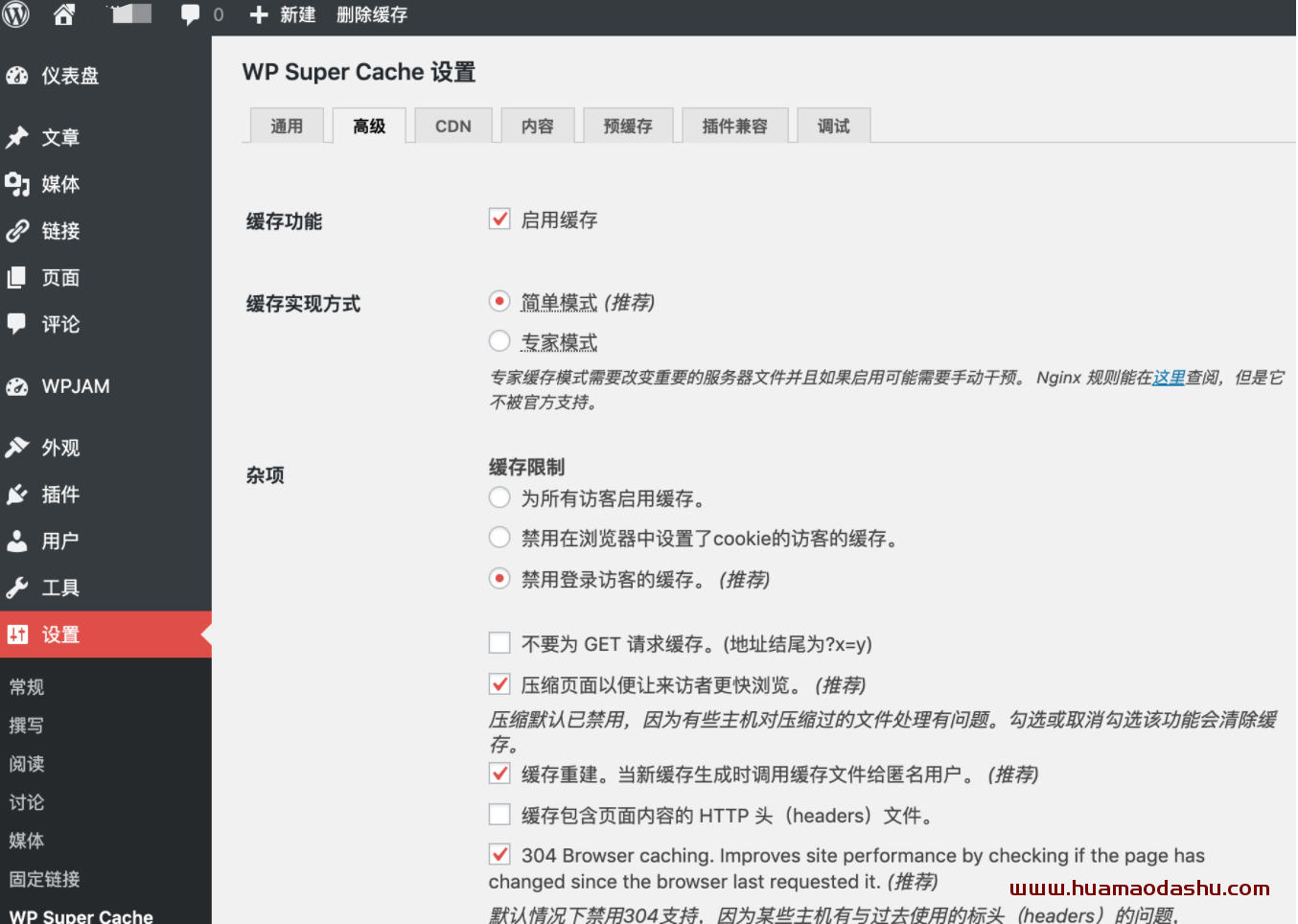Open the WPJAM menu label

[x=76, y=386]
